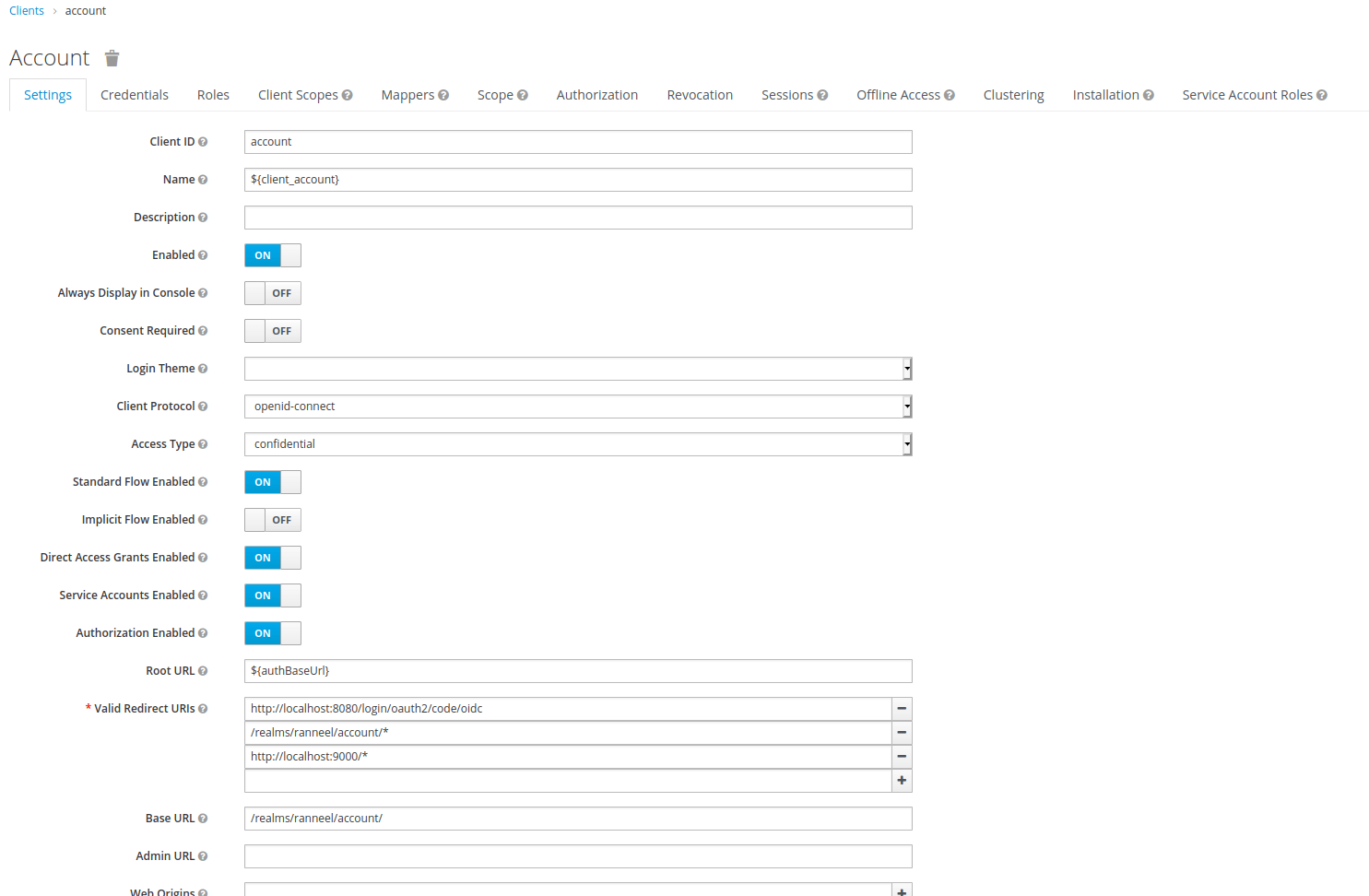Click the help icon beside Access Type
This screenshot has width=1369, height=896.
click(x=202, y=443)
